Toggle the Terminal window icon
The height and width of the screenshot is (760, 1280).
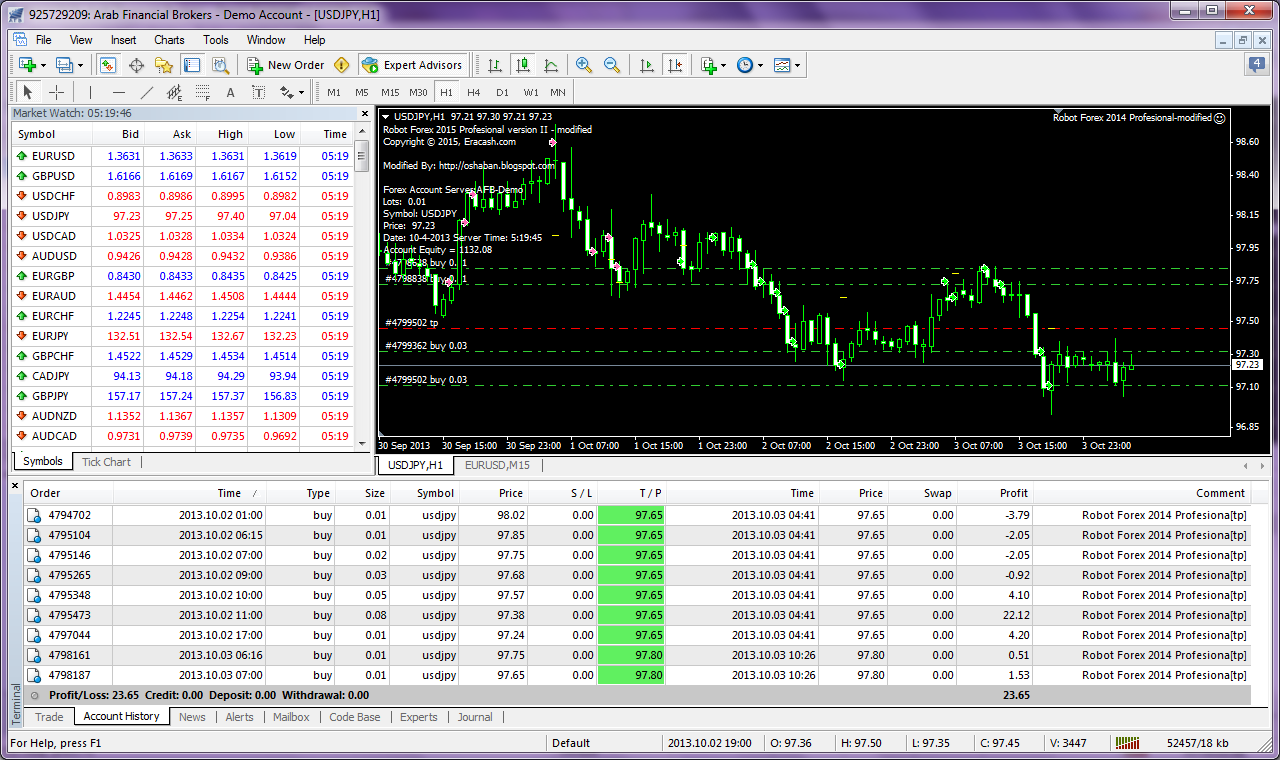pos(192,65)
